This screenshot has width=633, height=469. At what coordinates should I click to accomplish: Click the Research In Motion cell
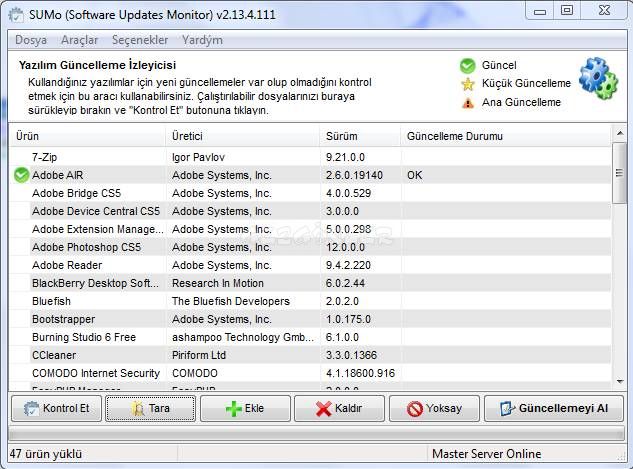[218, 283]
